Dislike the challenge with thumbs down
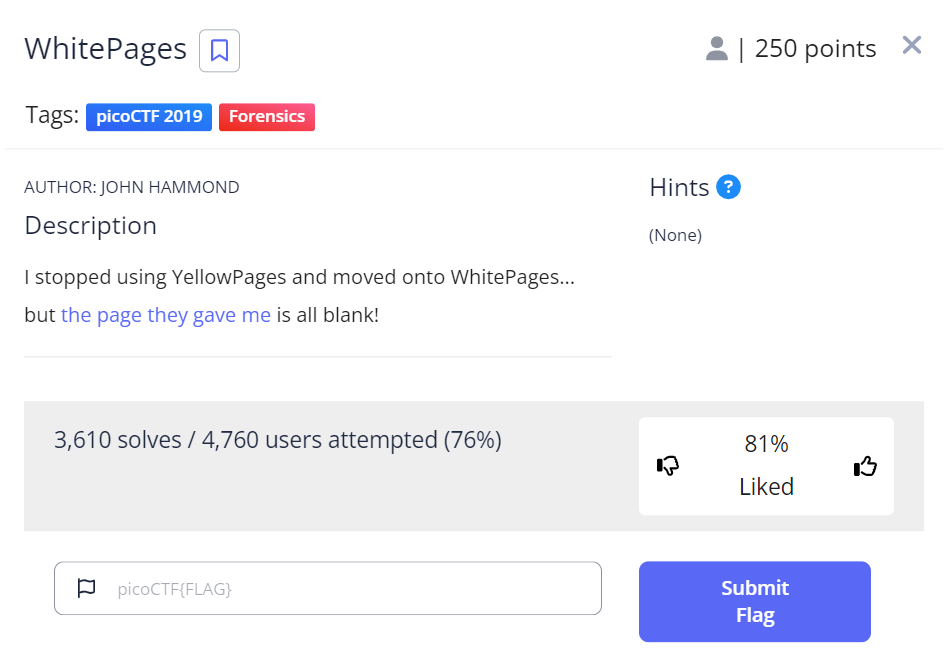The height and width of the screenshot is (671, 946). tap(668, 466)
